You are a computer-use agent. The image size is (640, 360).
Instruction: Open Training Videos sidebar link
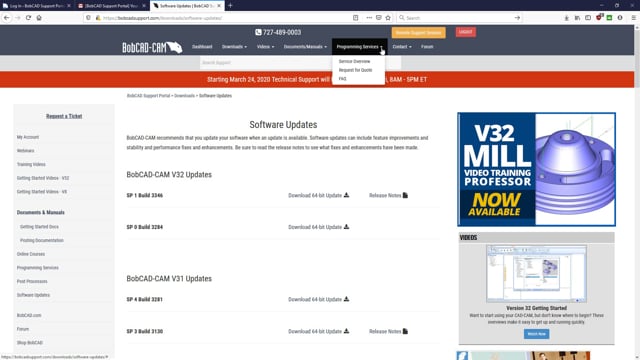point(31,164)
